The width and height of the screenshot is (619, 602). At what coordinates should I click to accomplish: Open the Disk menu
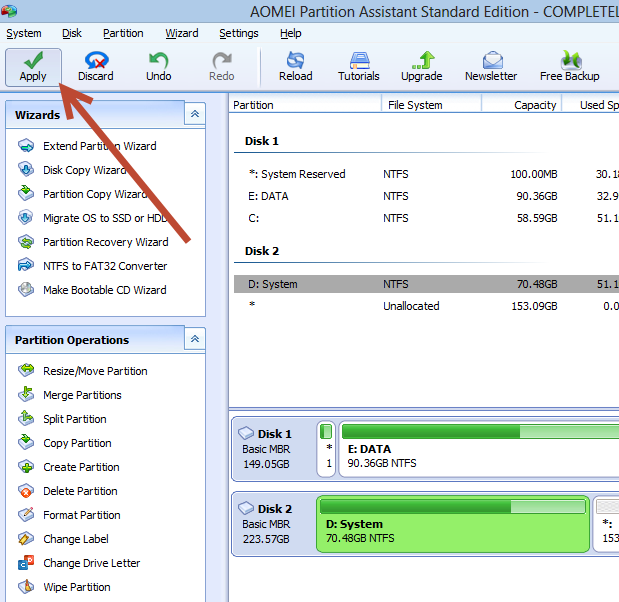point(72,33)
